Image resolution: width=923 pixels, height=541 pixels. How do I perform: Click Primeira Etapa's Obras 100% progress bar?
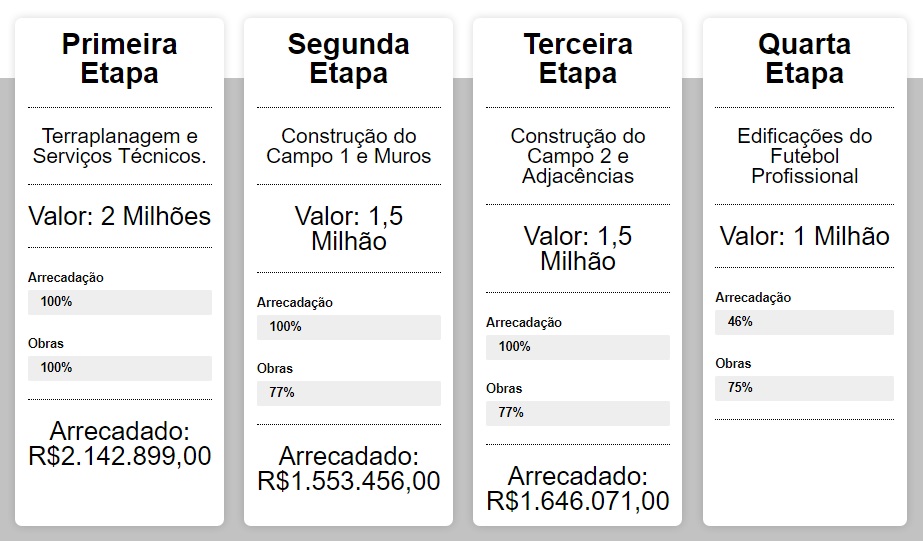120,368
